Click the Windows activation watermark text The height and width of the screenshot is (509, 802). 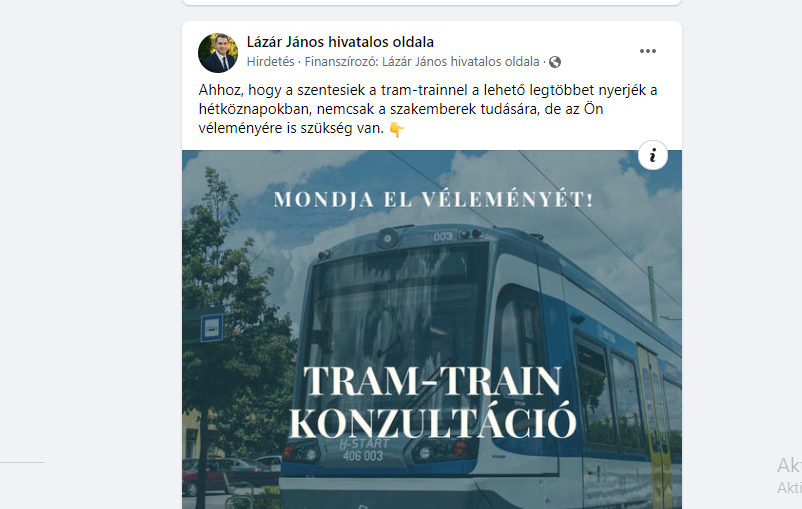click(789, 475)
